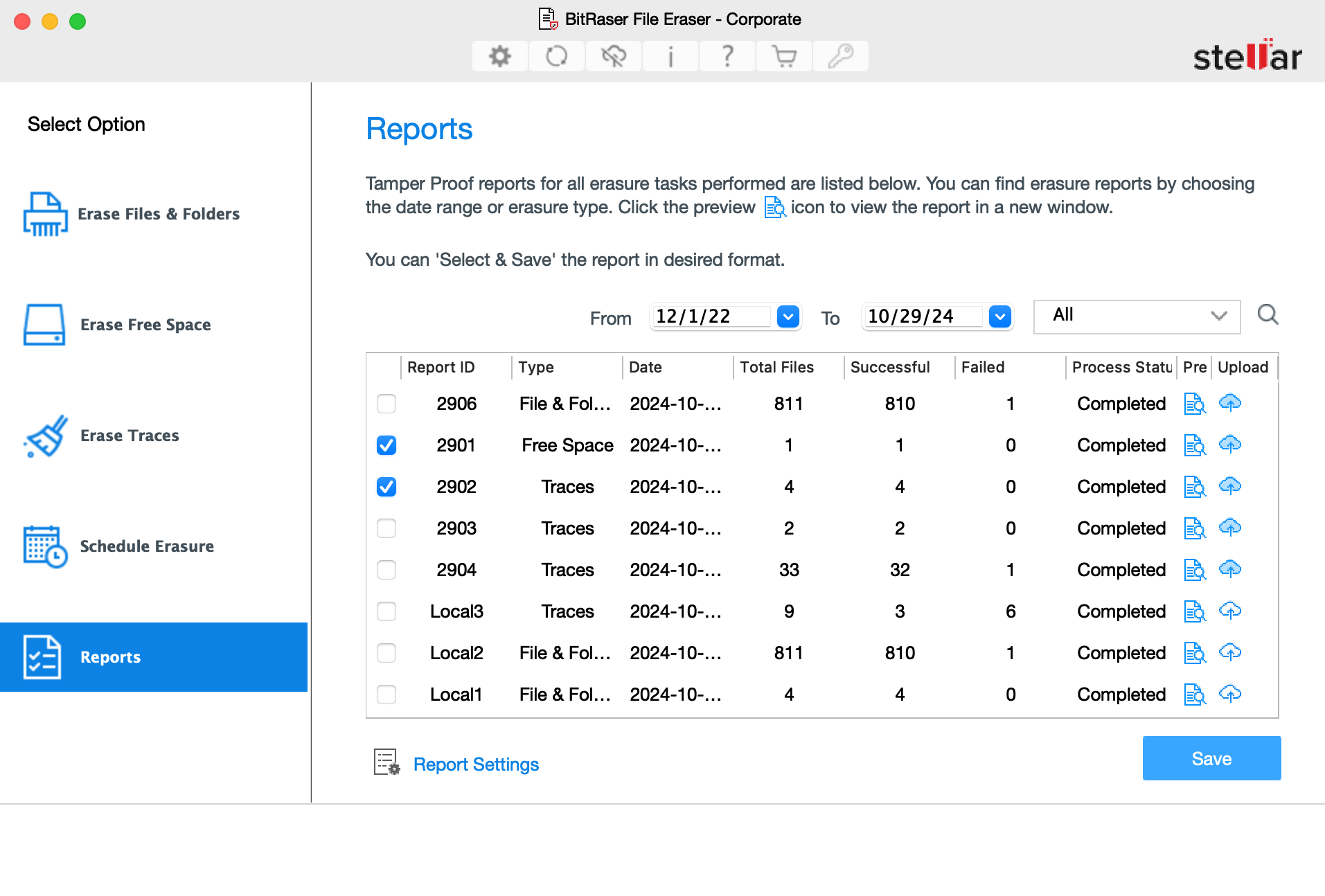
Task: Check the box for report Local3
Action: pos(386,611)
